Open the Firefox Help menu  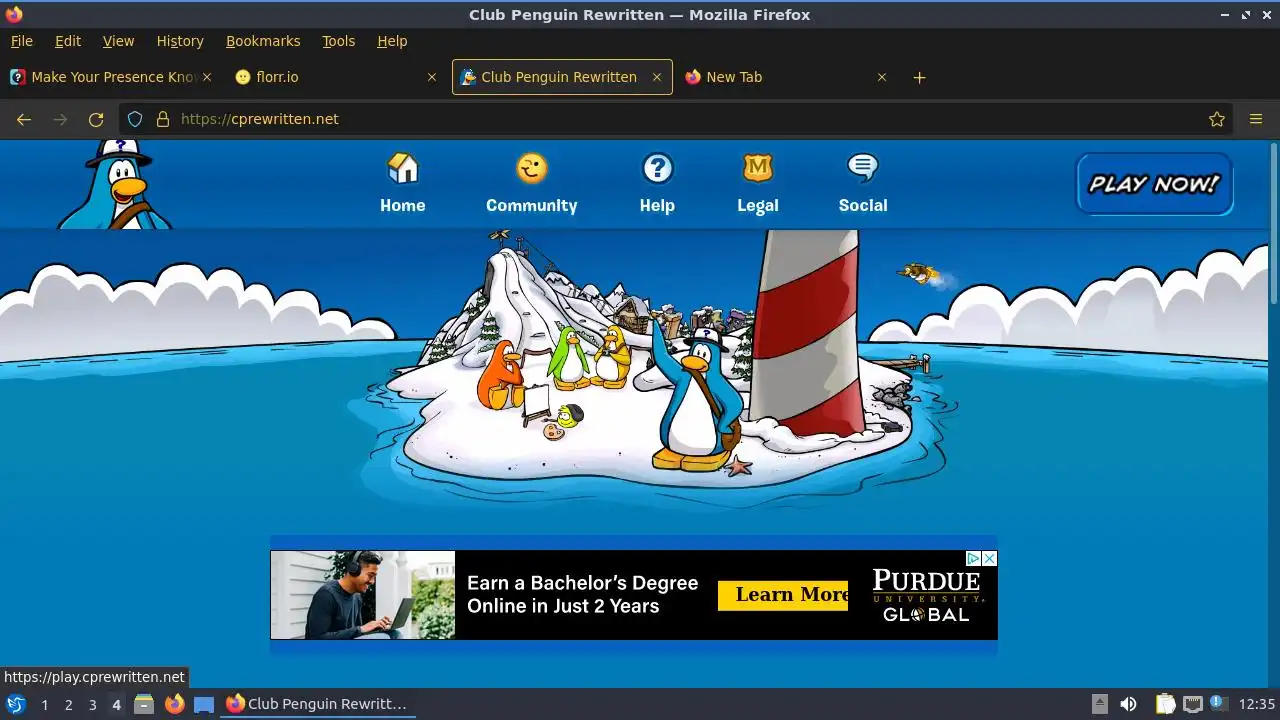[392, 41]
